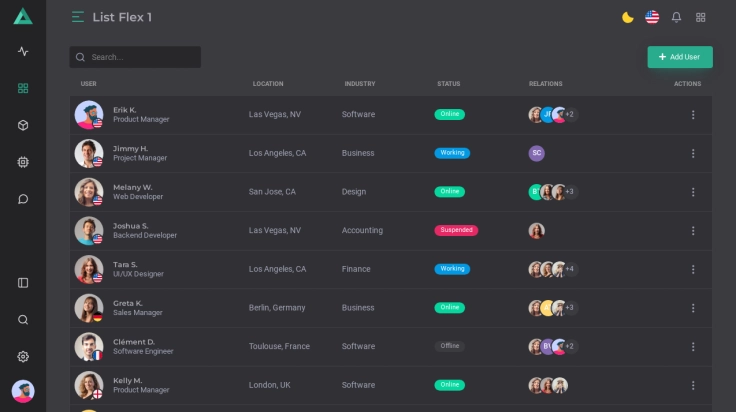This screenshot has width=736, height=412.
Task: Click the activity pulse icon in sidebar
Action: (23, 51)
